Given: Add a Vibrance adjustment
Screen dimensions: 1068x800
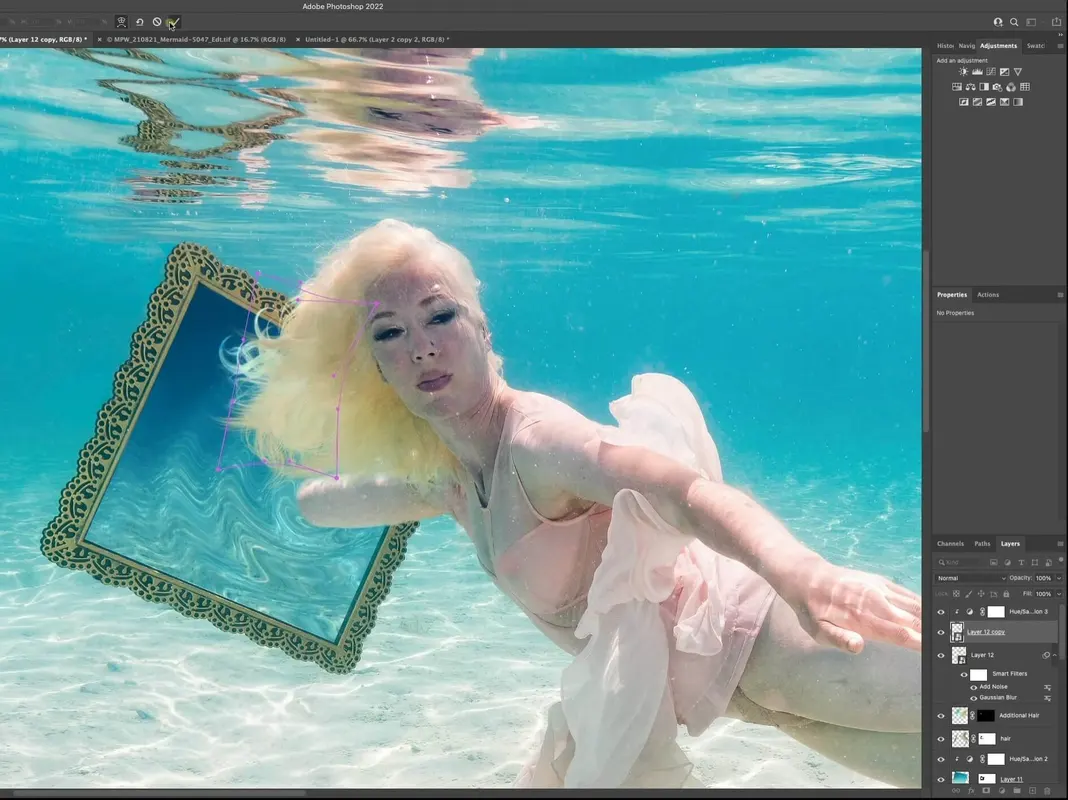Looking at the screenshot, I should 1018,71.
